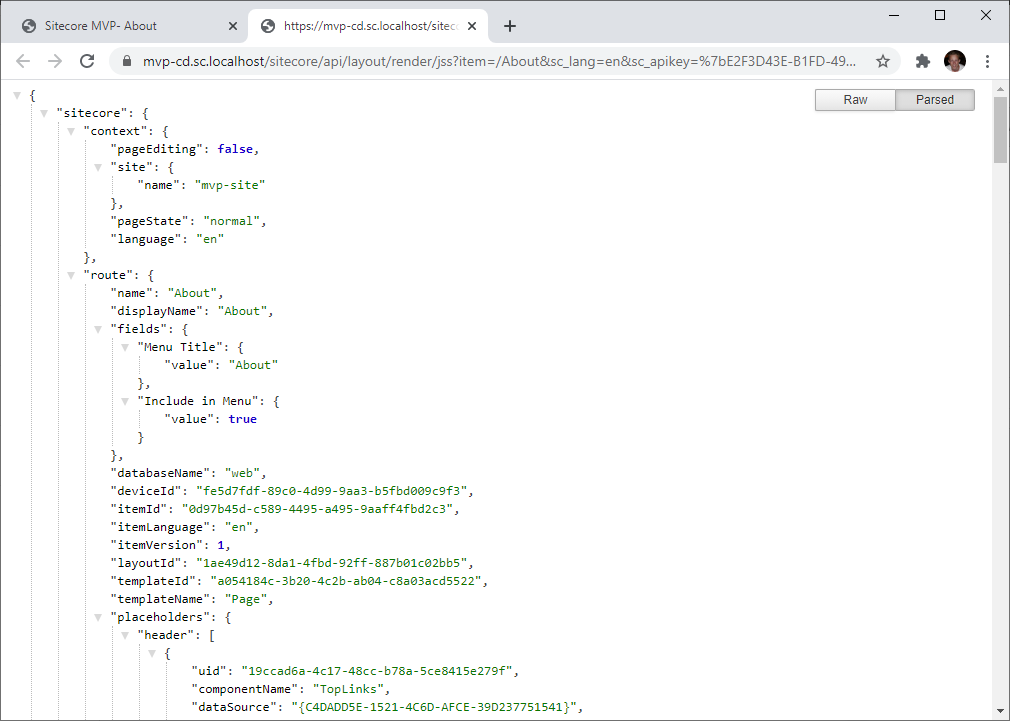Click the "normal" pageState value
Screen dimensions: 1010x721
232,221
